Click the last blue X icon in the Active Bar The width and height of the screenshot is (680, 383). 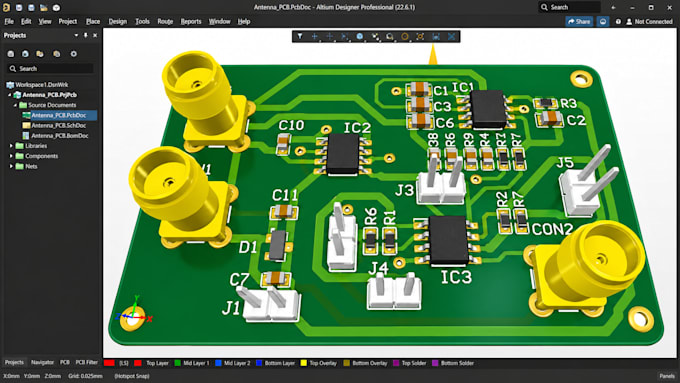pos(451,36)
